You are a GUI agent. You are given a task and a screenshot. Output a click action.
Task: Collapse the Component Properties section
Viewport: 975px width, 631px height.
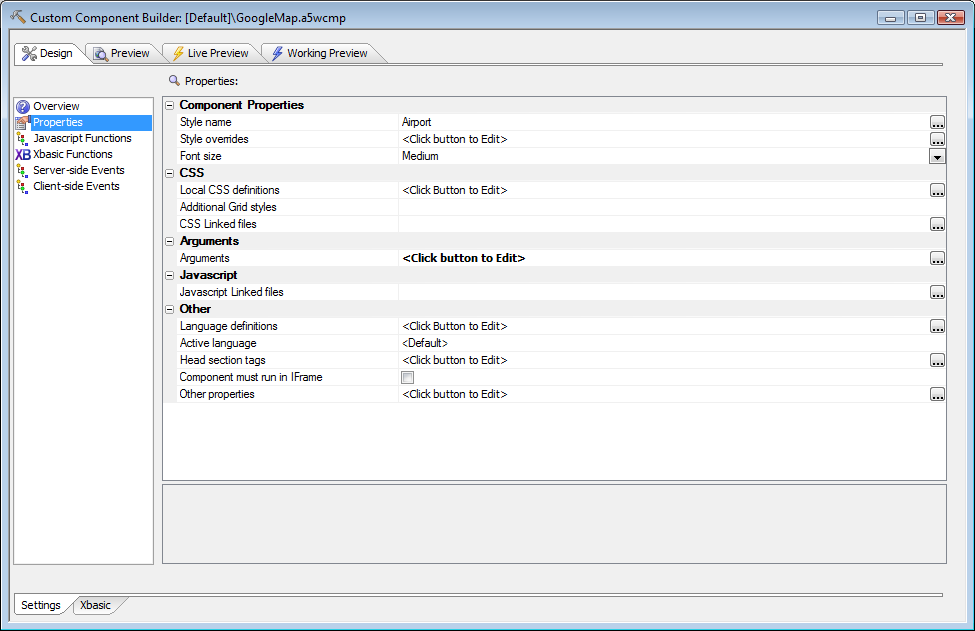click(x=169, y=106)
